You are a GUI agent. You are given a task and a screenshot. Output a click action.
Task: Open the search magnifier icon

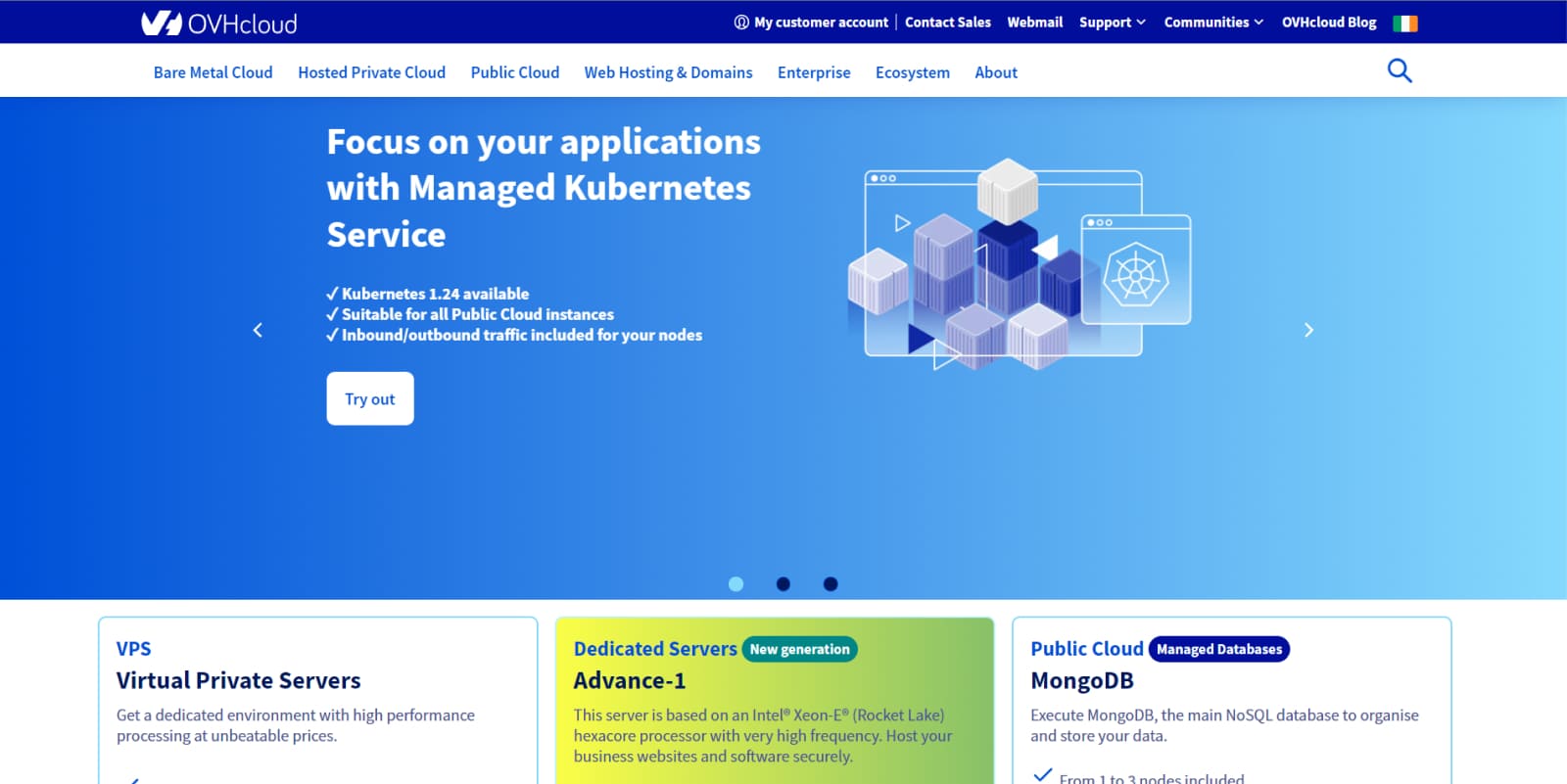pyautogui.click(x=1400, y=70)
